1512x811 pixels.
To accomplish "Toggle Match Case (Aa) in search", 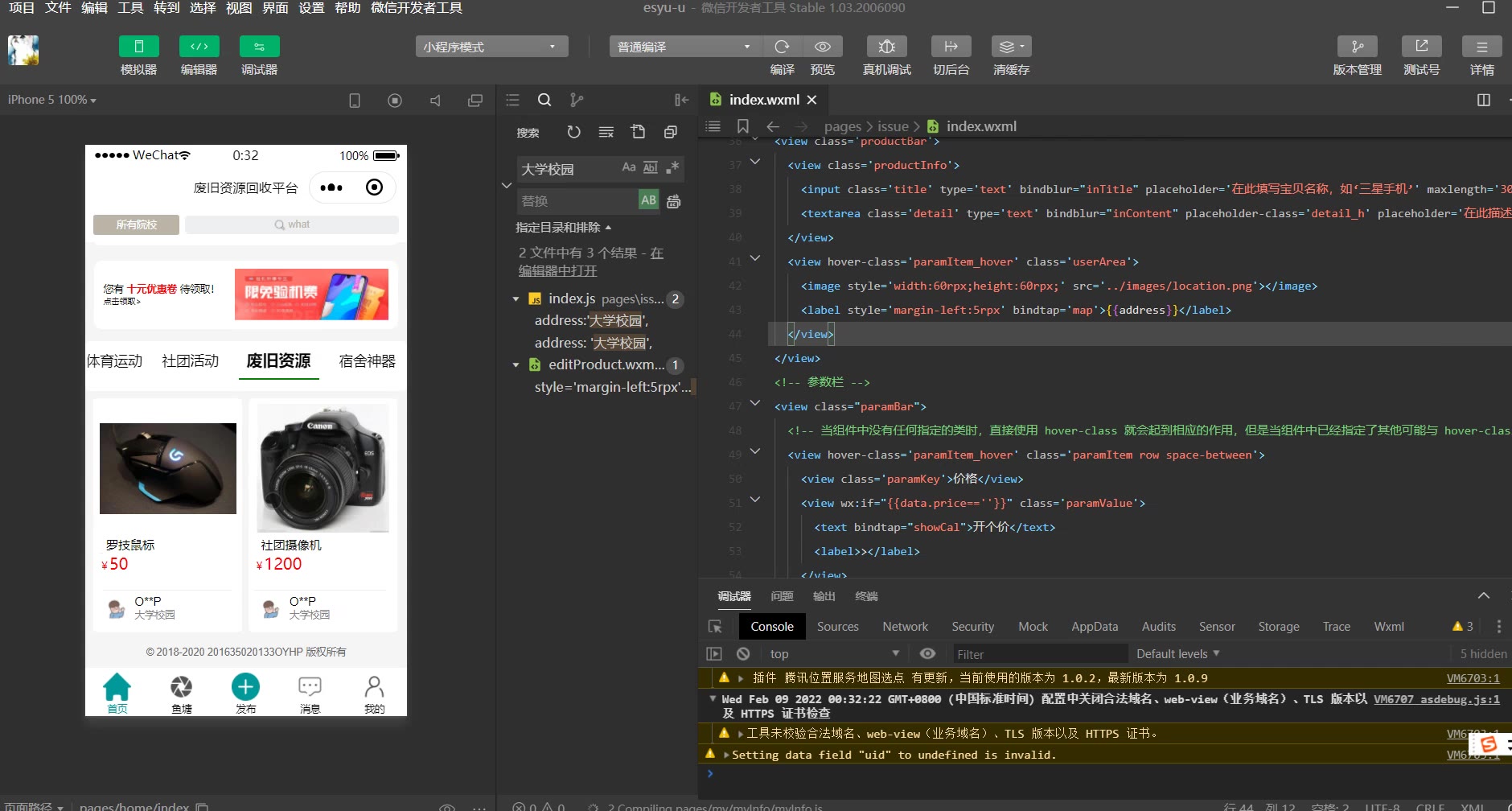I will tap(629, 167).
